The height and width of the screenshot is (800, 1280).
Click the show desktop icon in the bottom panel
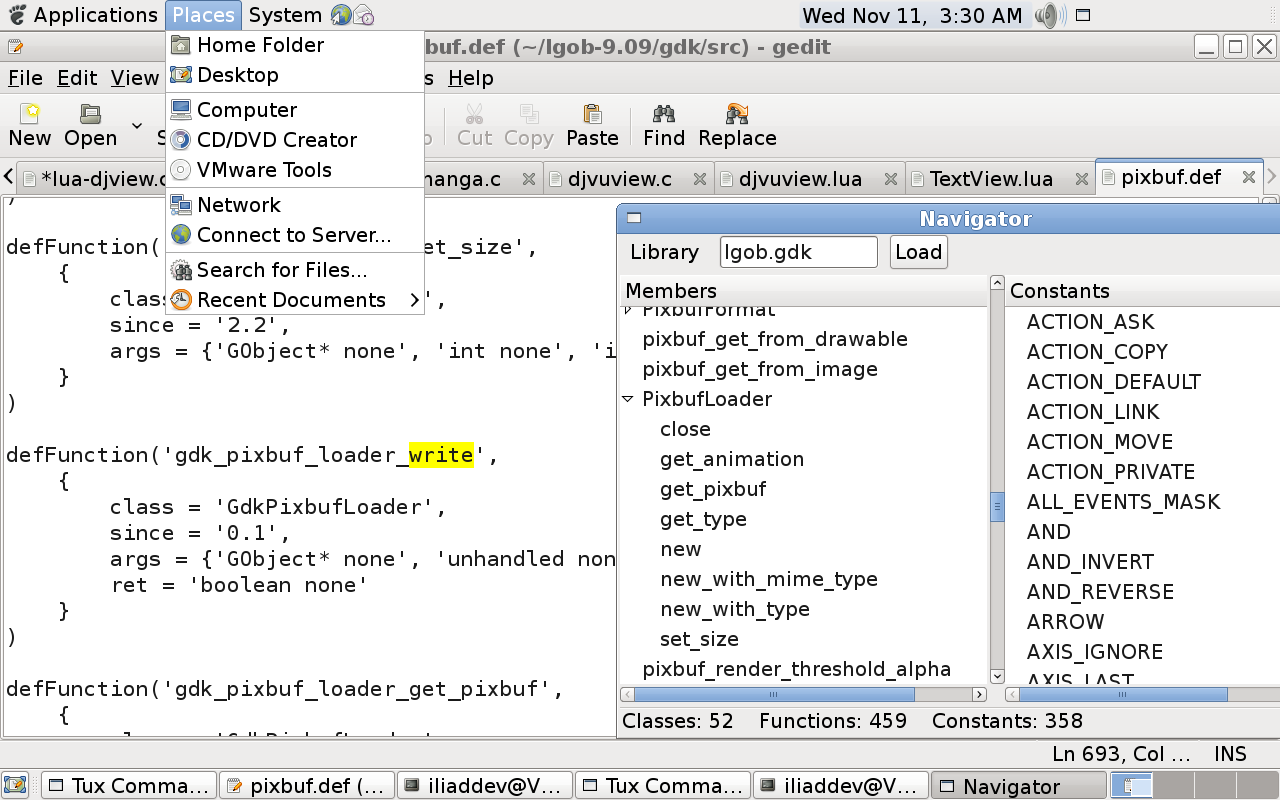[x=15, y=786]
